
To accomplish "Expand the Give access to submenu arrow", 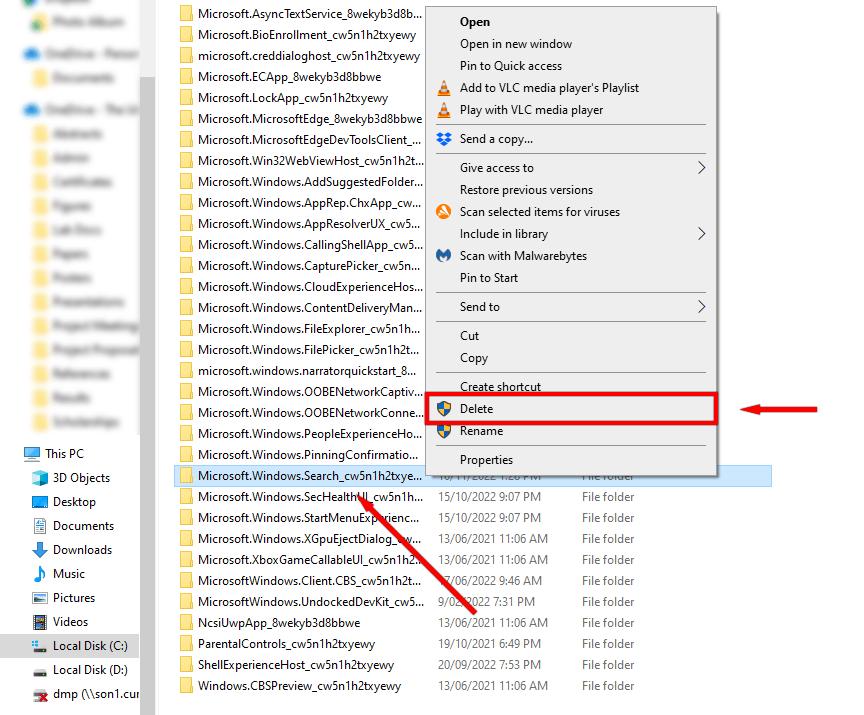I will (701, 167).
